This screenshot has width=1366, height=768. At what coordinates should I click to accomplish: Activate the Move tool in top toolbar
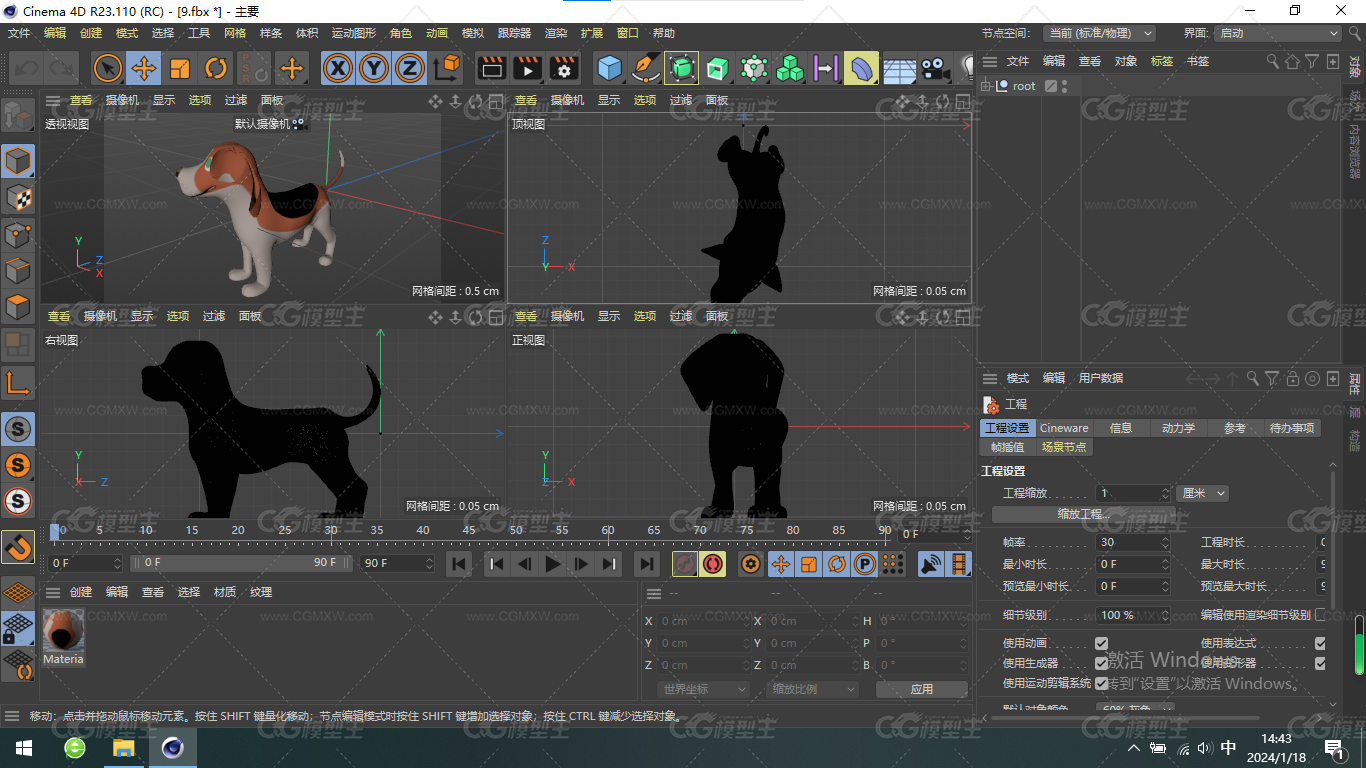click(144, 68)
